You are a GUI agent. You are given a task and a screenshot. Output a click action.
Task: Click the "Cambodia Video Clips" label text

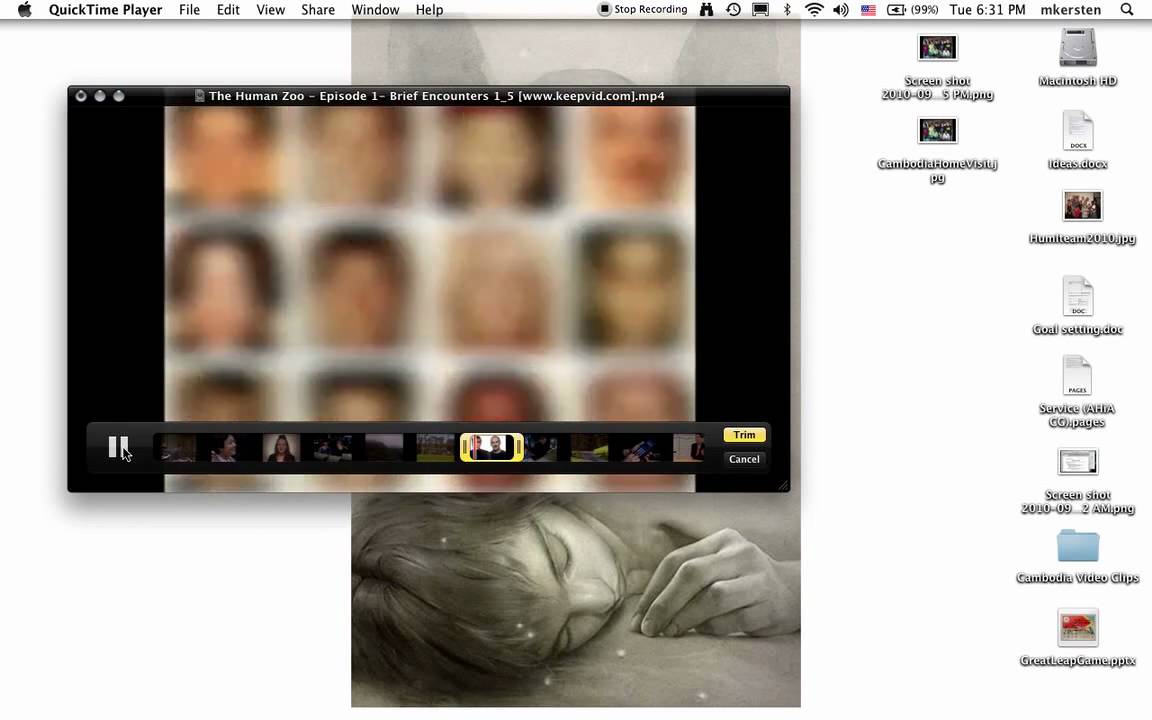[x=1078, y=577]
